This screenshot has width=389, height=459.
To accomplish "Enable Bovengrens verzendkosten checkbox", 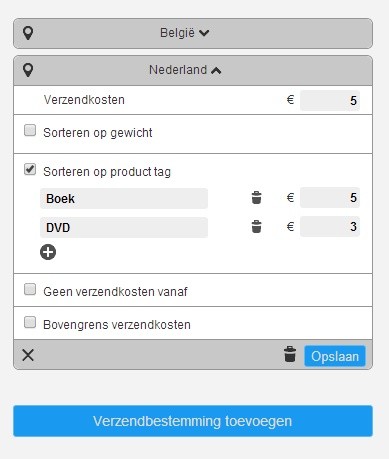I will (30, 322).
